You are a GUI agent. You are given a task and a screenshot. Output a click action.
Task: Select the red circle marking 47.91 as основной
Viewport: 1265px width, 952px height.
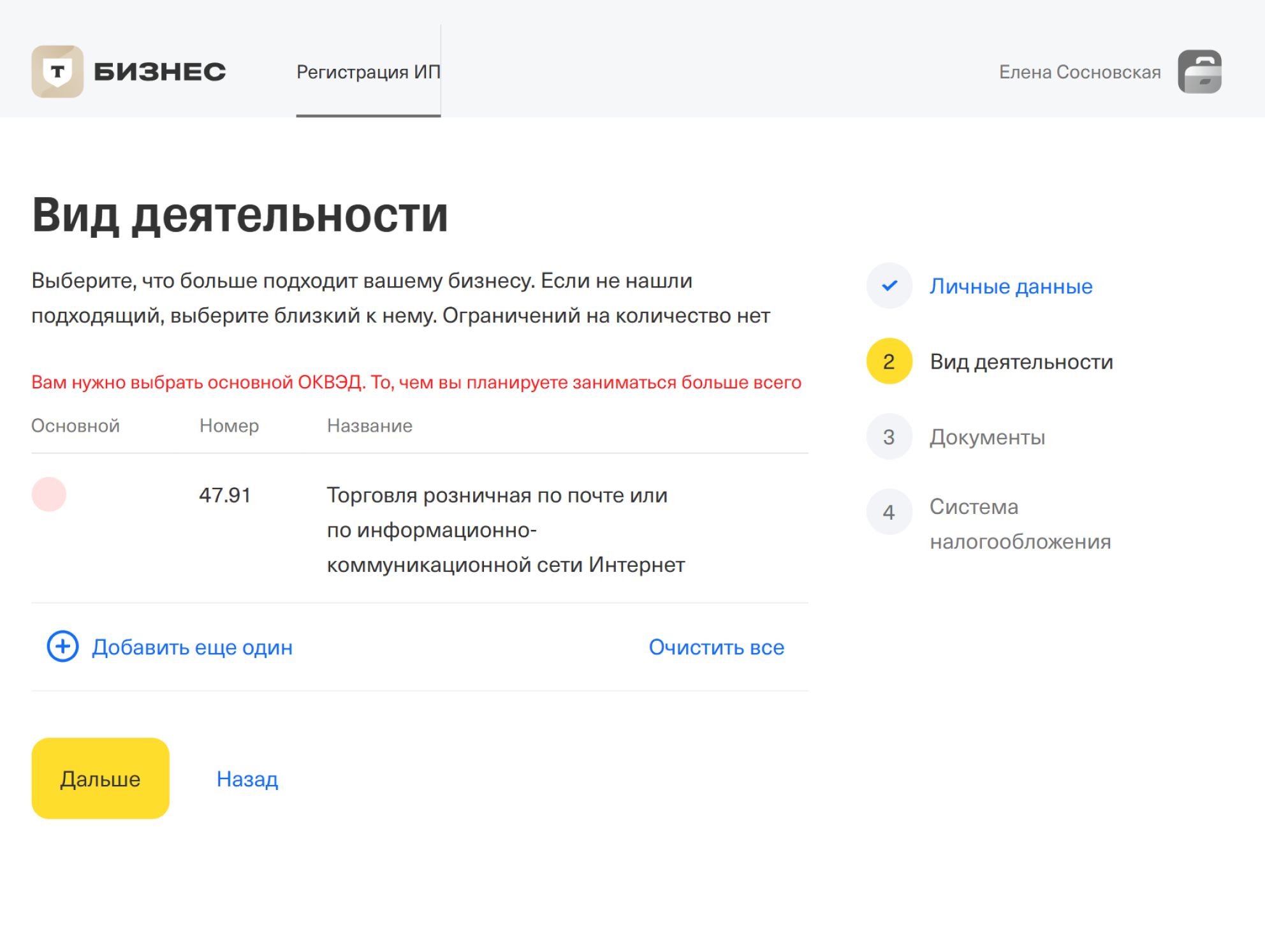pos(50,494)
